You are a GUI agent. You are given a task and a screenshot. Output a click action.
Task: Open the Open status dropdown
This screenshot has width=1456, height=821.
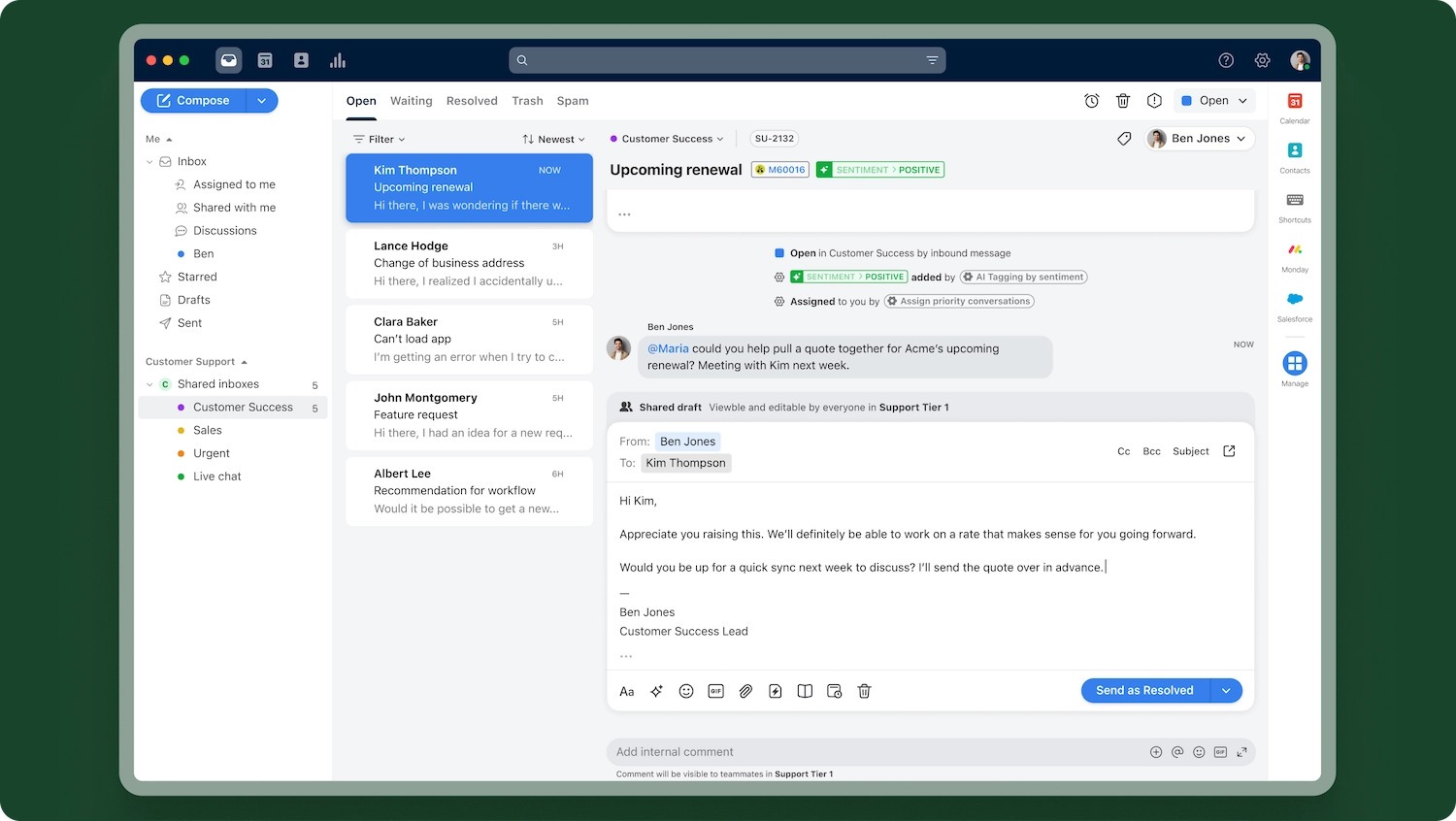(1214, 101)
